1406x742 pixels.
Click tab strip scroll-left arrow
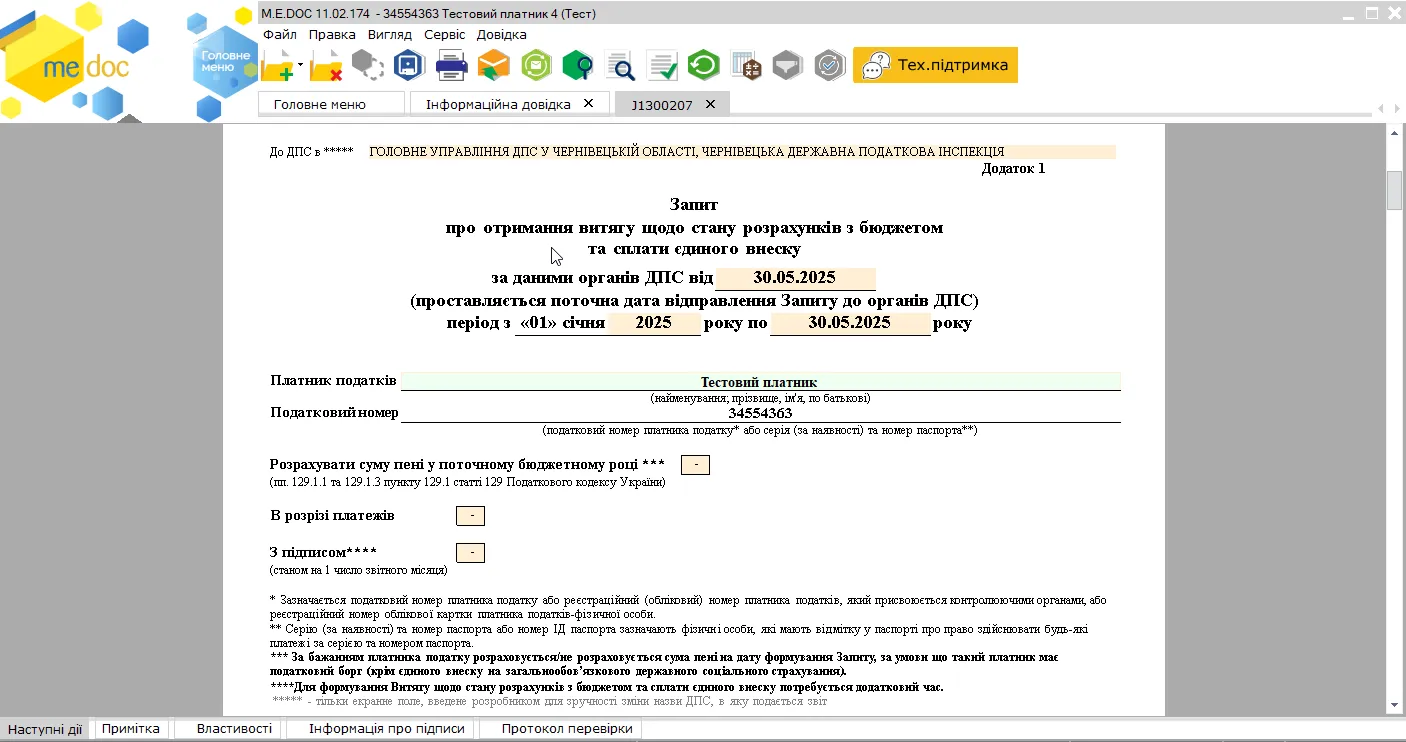pyautogui.click(x=1381, y=108)
